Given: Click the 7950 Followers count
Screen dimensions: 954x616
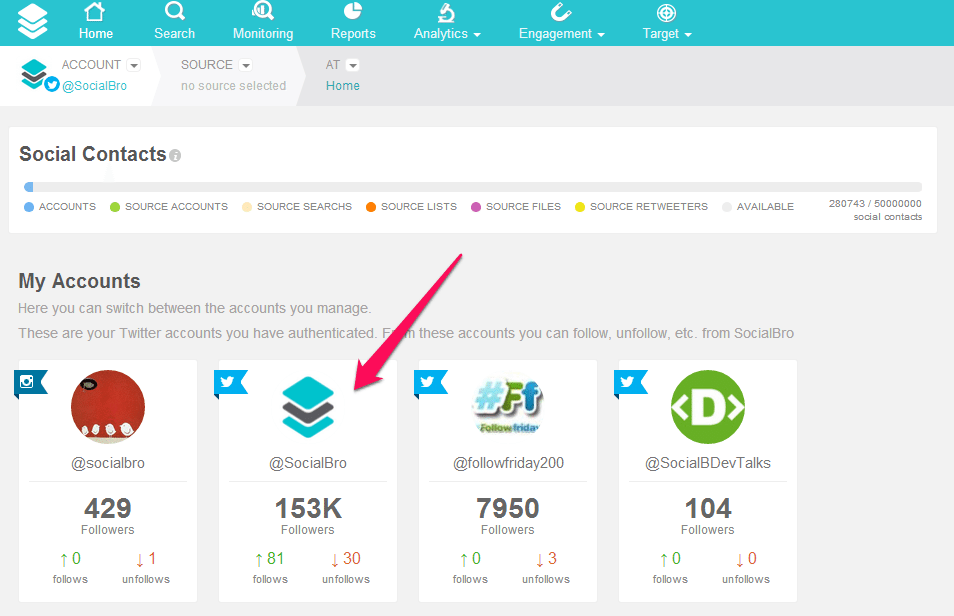Looking at the screenshot, I should 507,508.
